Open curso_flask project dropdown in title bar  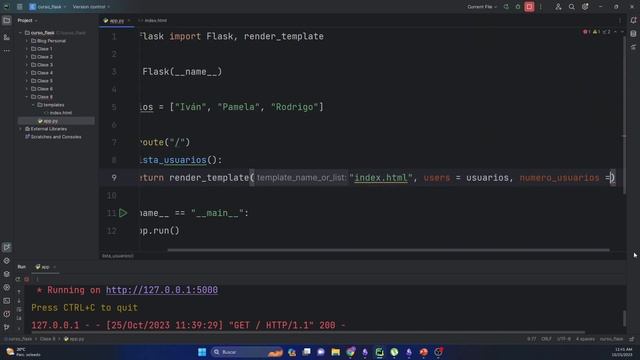(48, 7)
